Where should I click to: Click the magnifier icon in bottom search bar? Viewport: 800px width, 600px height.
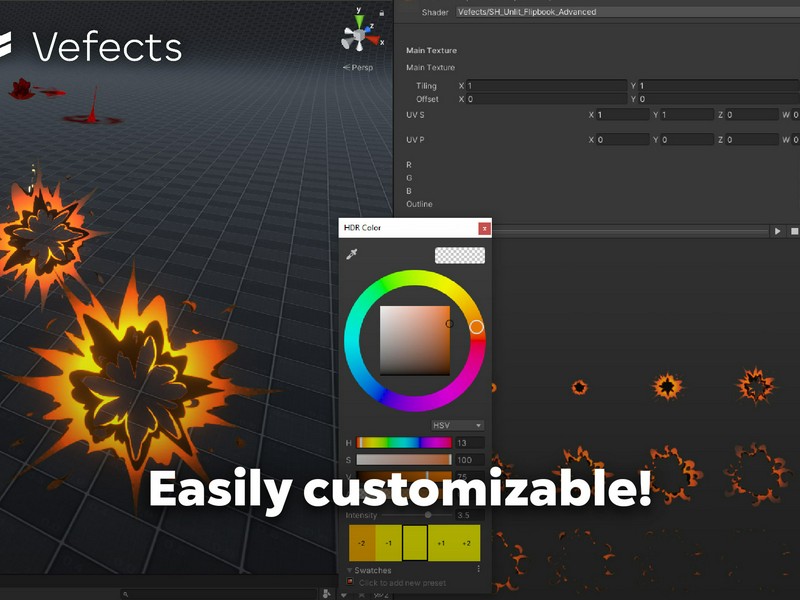coord(126,594)
